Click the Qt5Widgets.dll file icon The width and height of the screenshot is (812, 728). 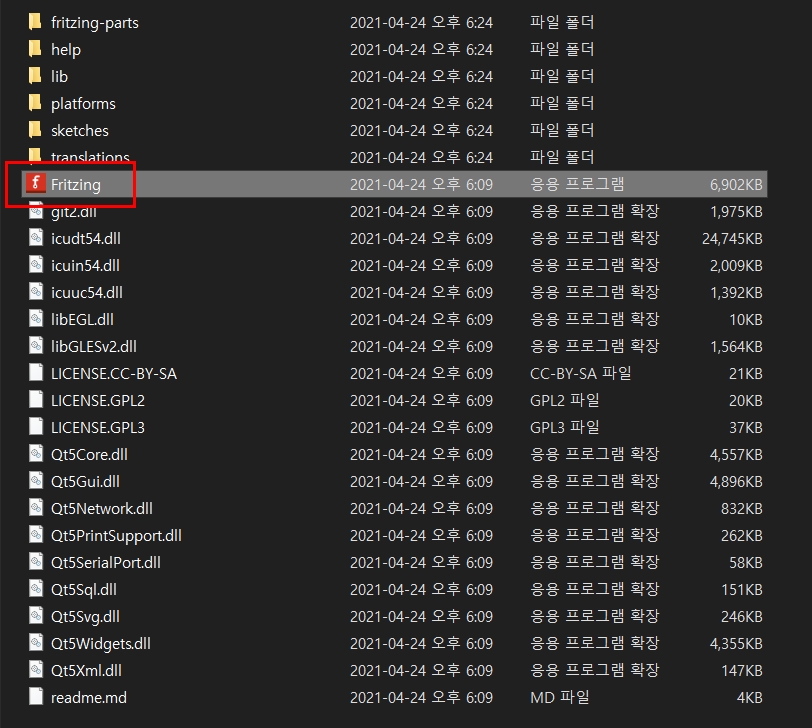(x=36, y=642)
